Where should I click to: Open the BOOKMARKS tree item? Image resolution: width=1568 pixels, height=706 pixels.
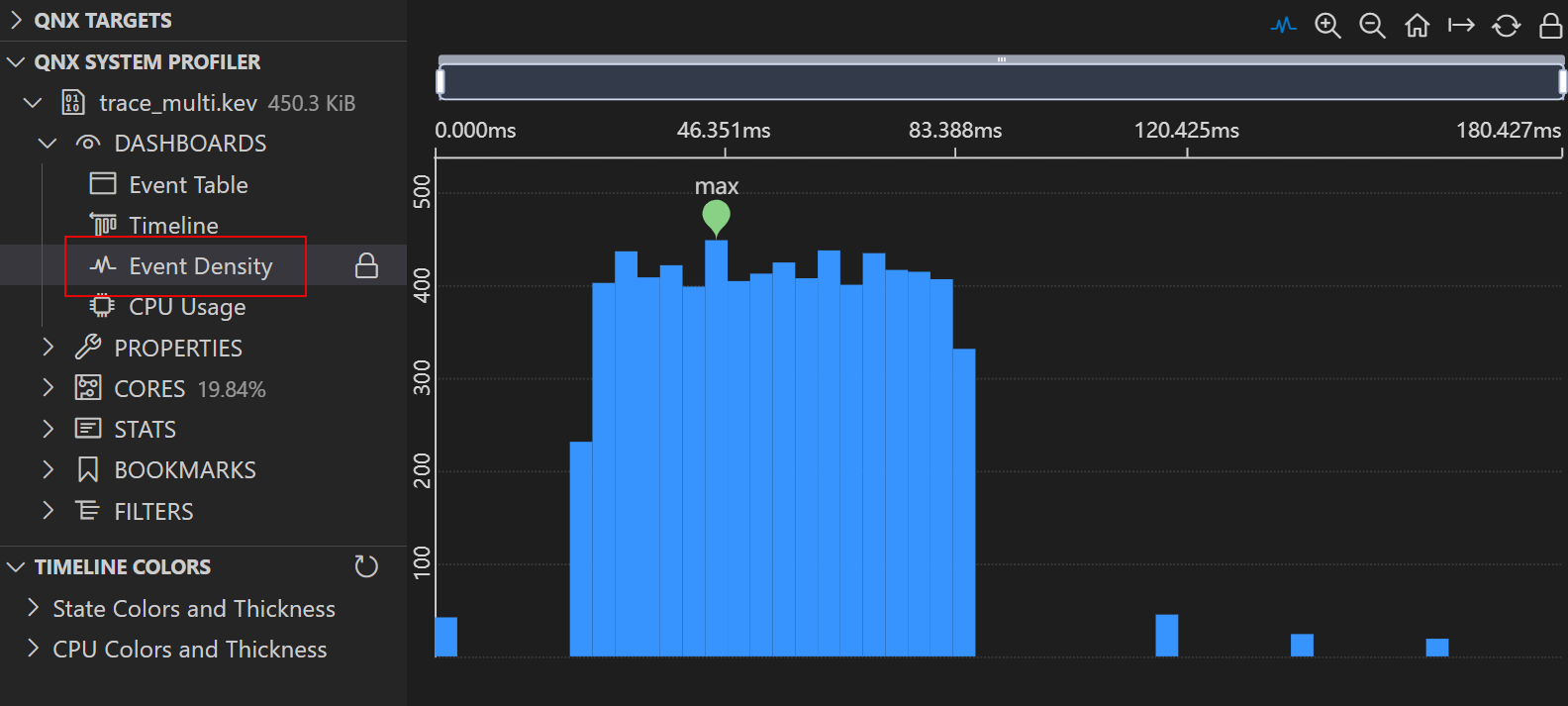click(x=184, y=470)
